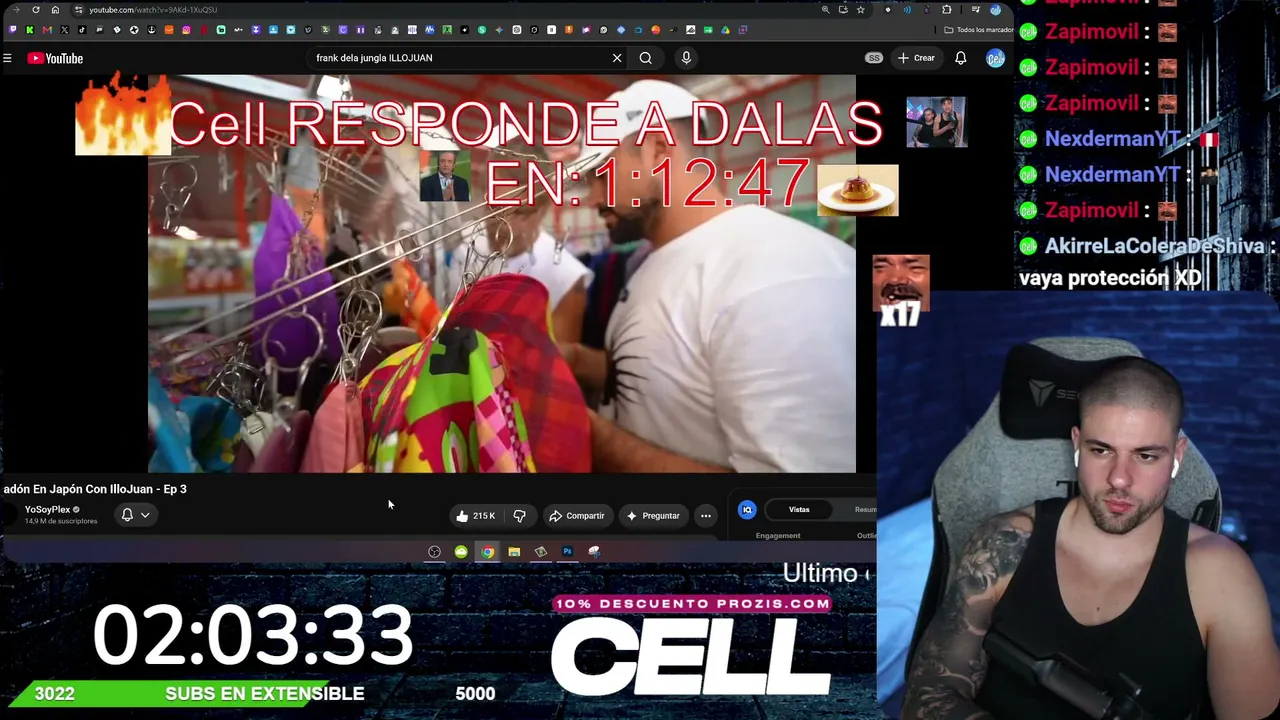Screen dimensions: 1280x720
Task: Click the video title ending with 'Ep 3'
Action: coord(94,489)
